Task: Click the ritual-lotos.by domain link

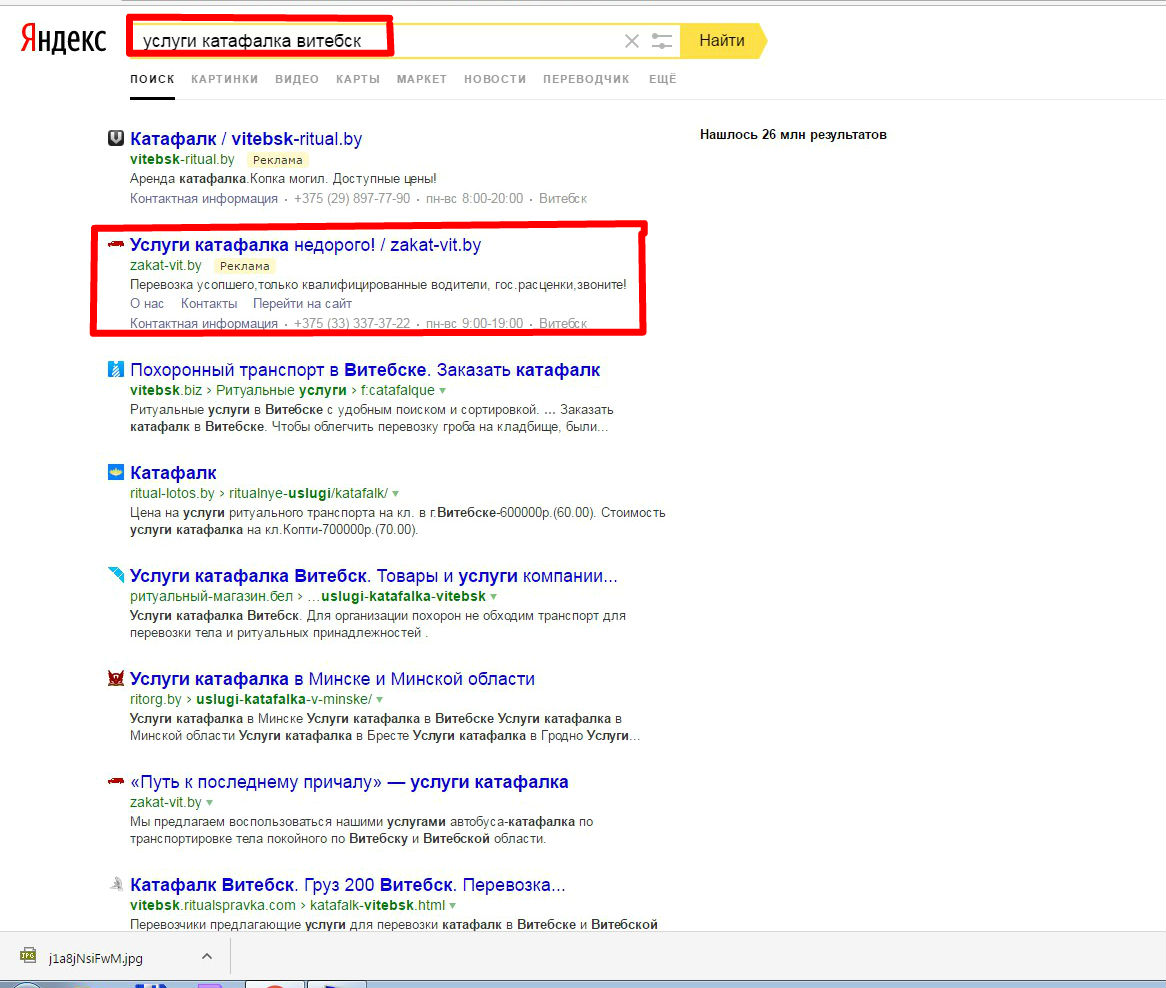Action: [173, 494]
